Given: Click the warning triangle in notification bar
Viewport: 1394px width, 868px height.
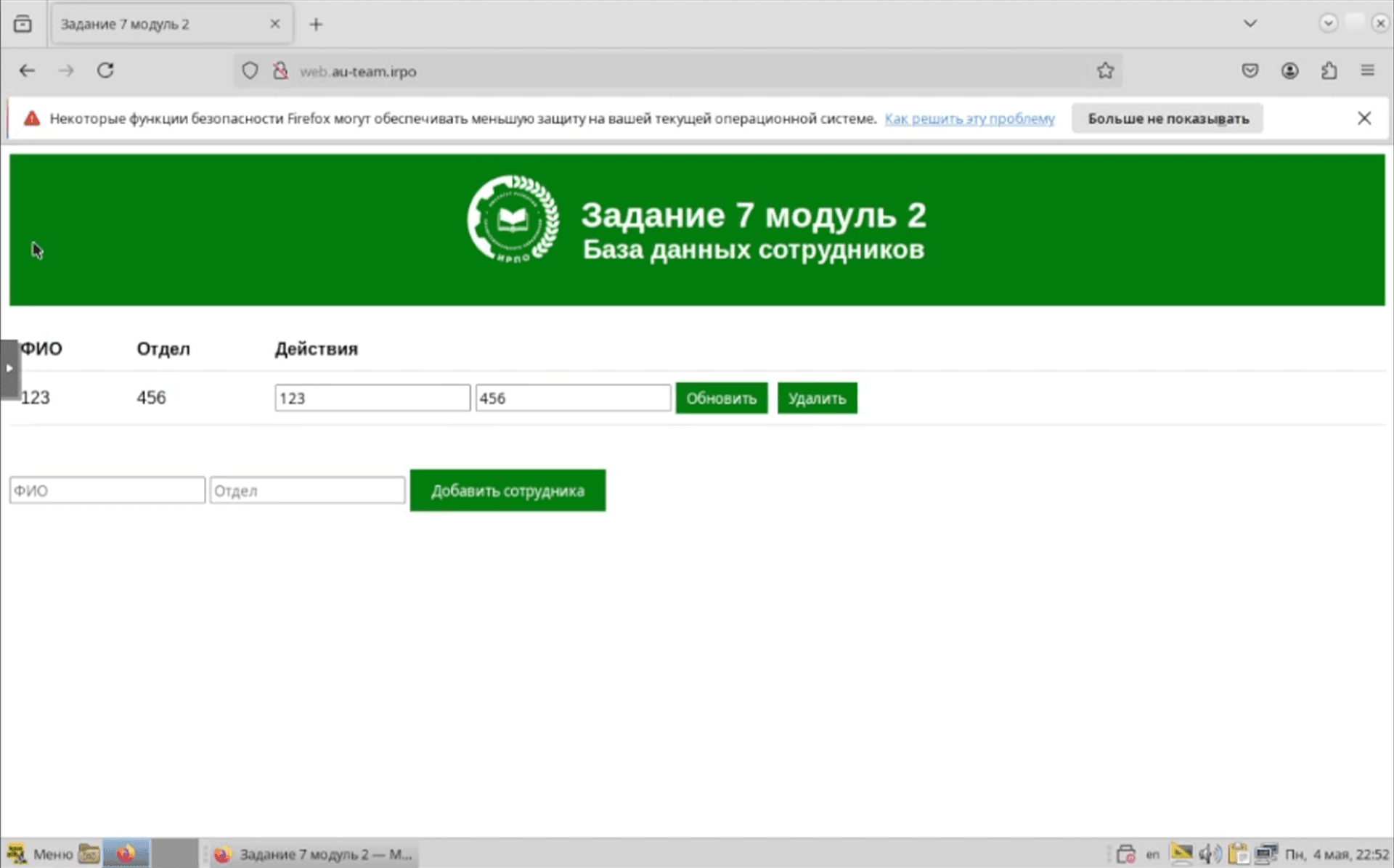Looking at the screenshot, I should pos(32,118).
